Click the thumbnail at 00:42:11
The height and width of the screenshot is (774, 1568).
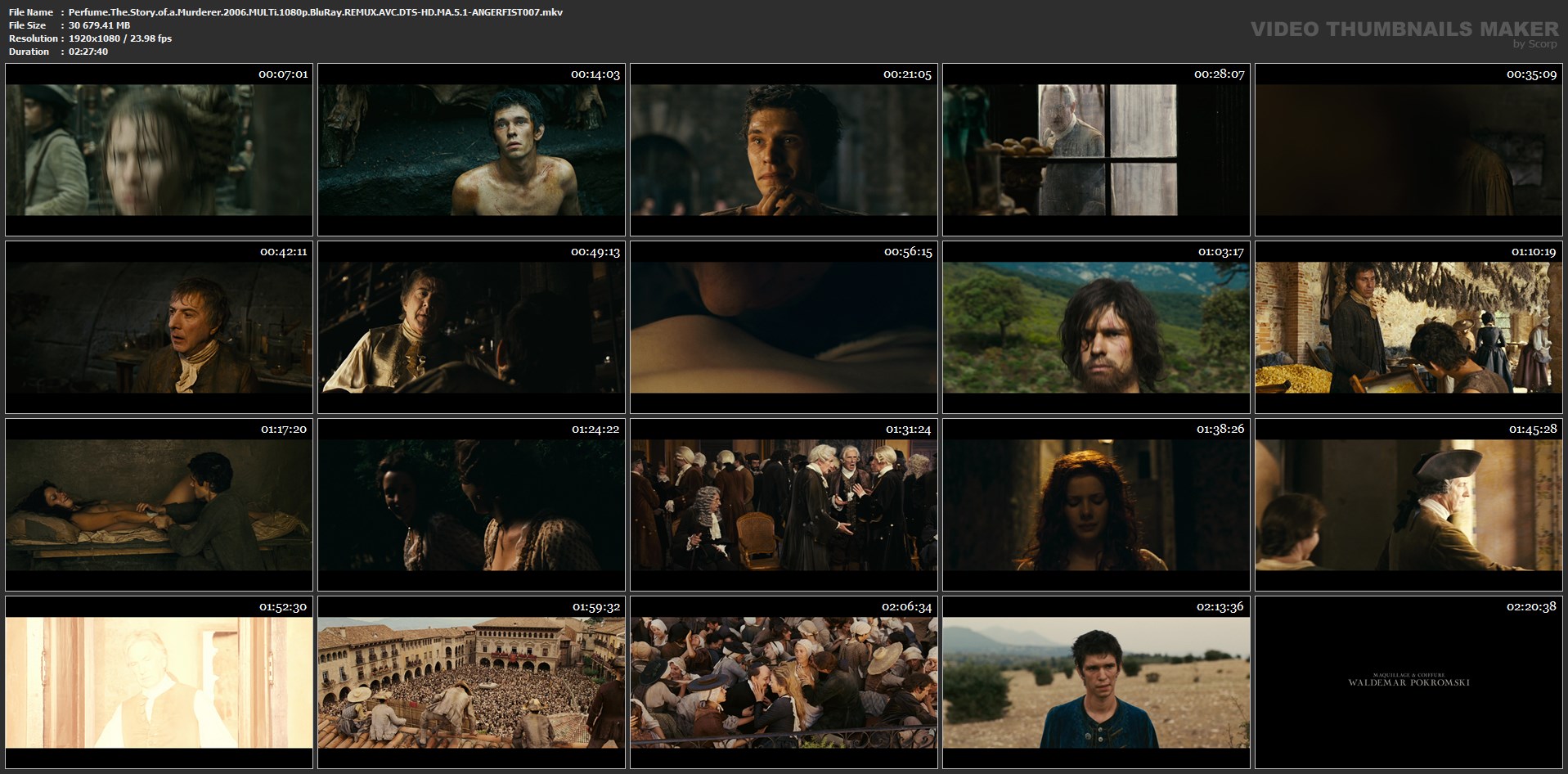click(159, 327)
